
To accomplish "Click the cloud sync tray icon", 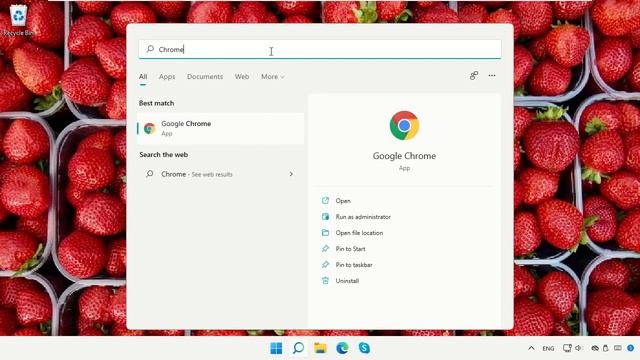I will click(595, 348).
